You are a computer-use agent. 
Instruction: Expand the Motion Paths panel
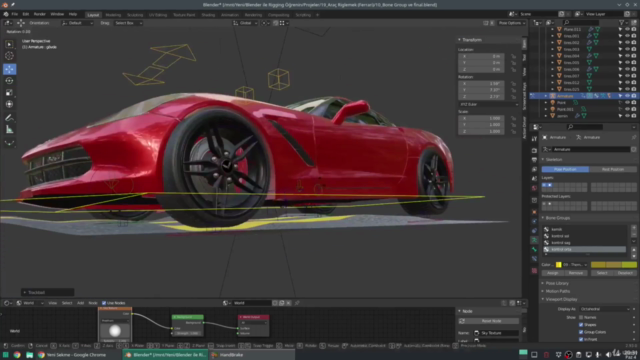pos(557,291)
